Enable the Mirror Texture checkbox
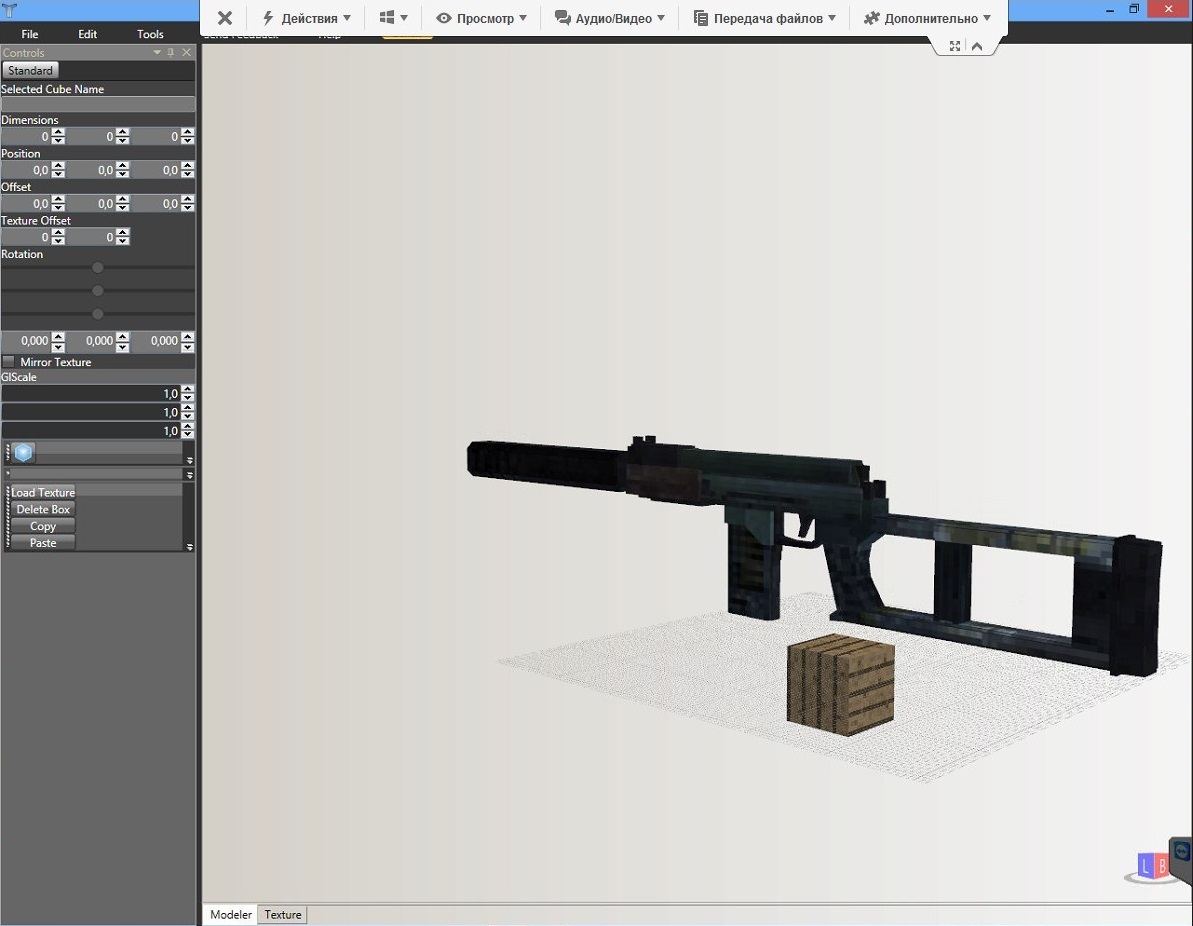The image size is (1193, 926). (8, 362)
